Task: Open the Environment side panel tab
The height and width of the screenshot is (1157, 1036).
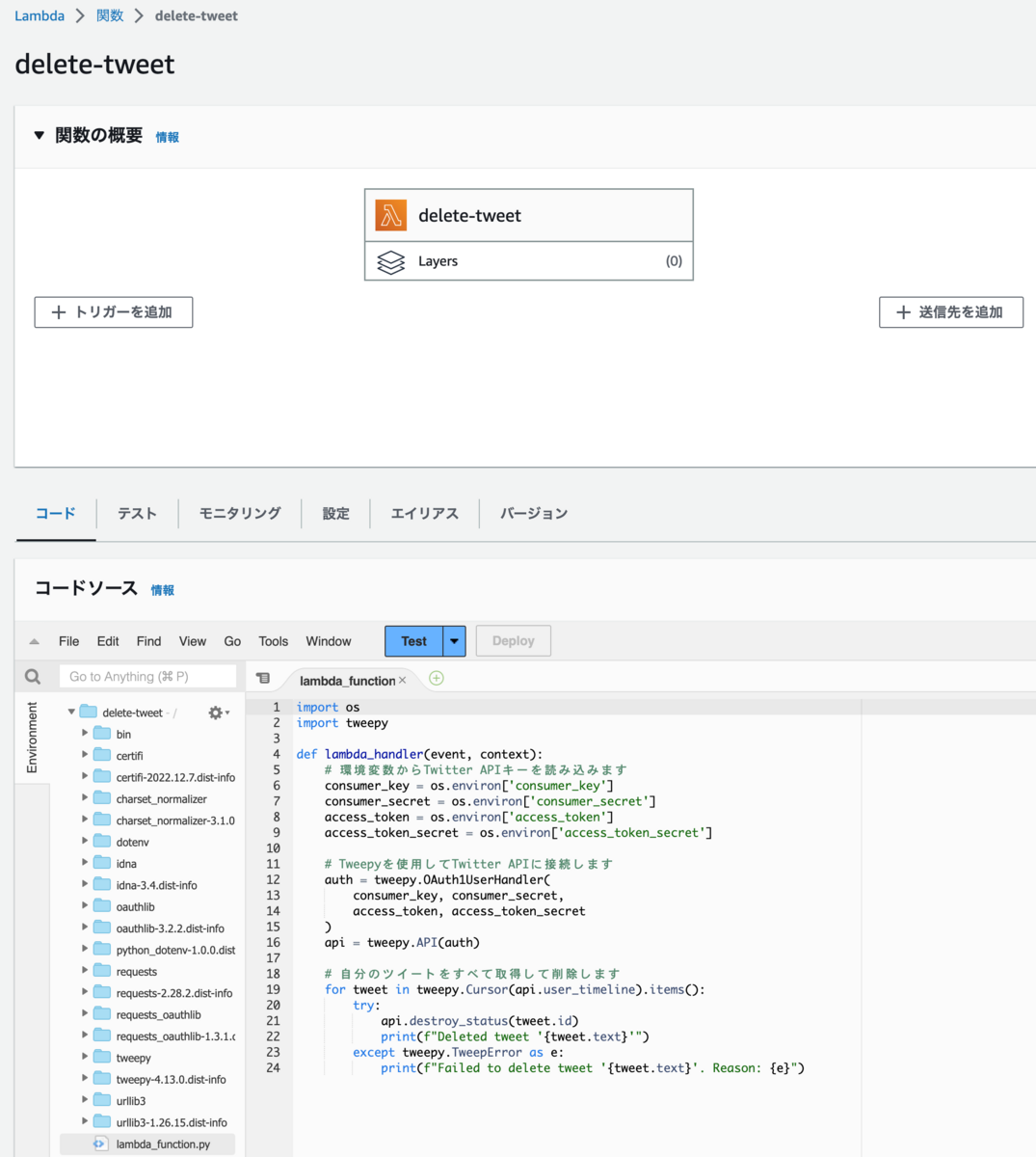Action: [x=32, y=738]
